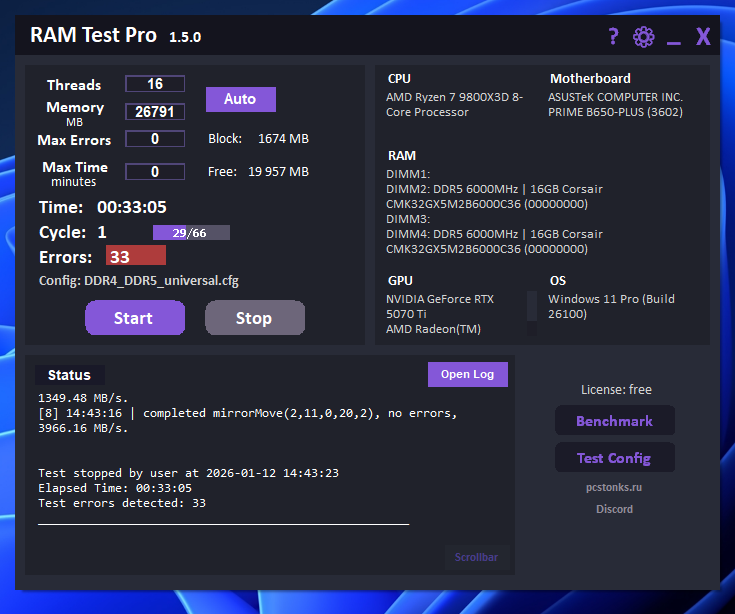
Task: Select the Max Time minutes field
Action: (155, 171)
